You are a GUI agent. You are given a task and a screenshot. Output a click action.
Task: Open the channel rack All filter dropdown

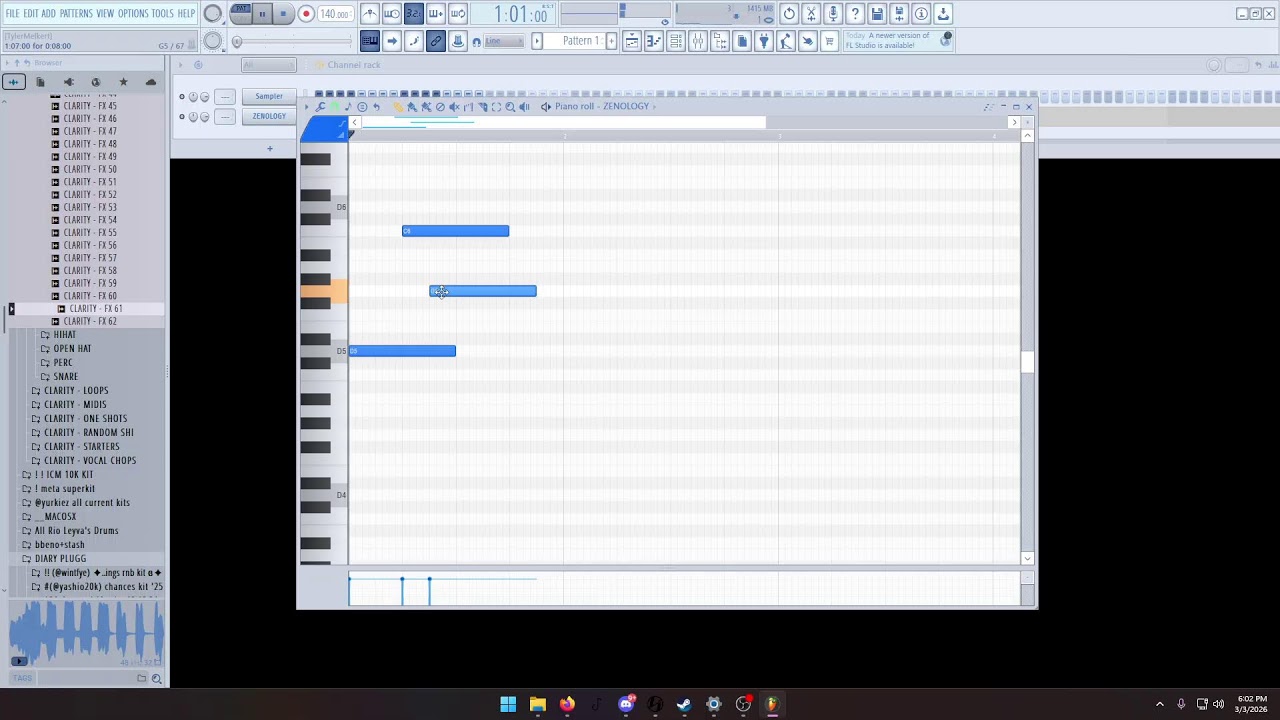(x=269, y=65)
